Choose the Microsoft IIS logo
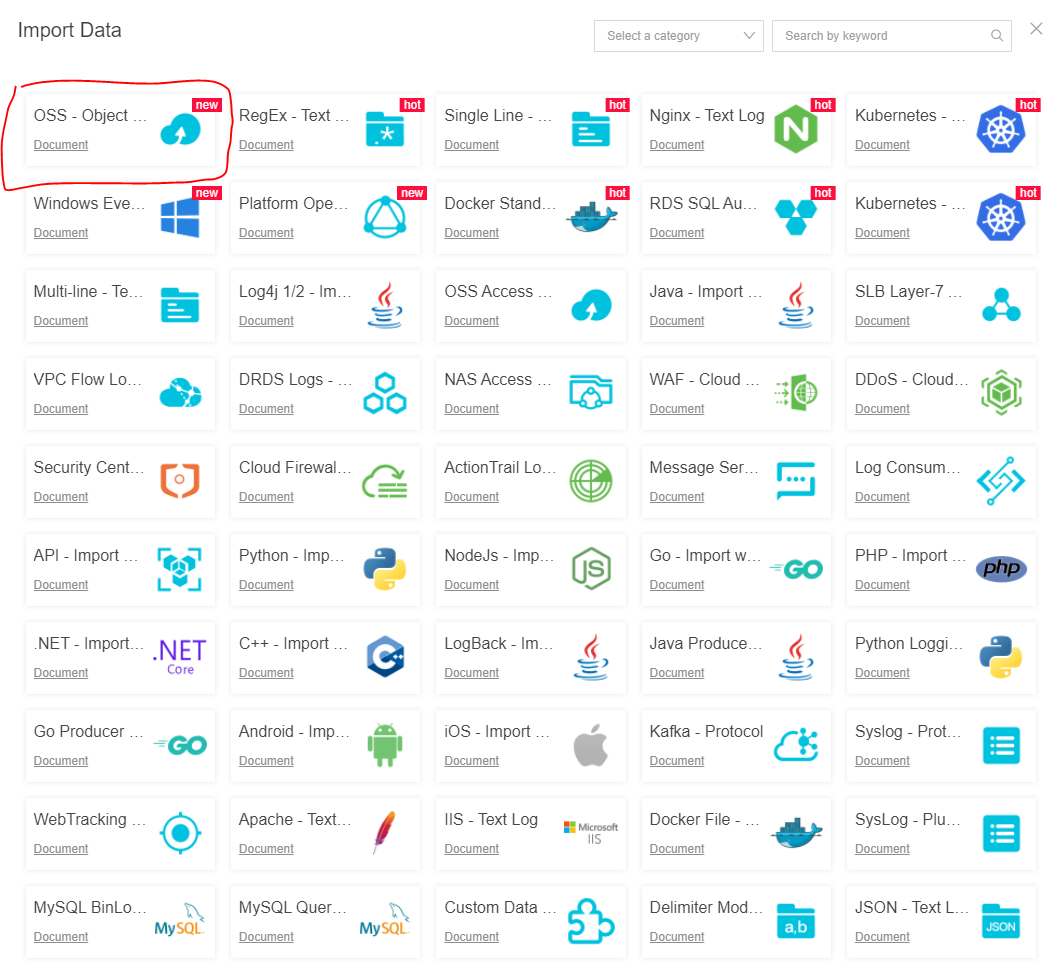The height and width of the screenshot is (978, 1062). [591, 833]
